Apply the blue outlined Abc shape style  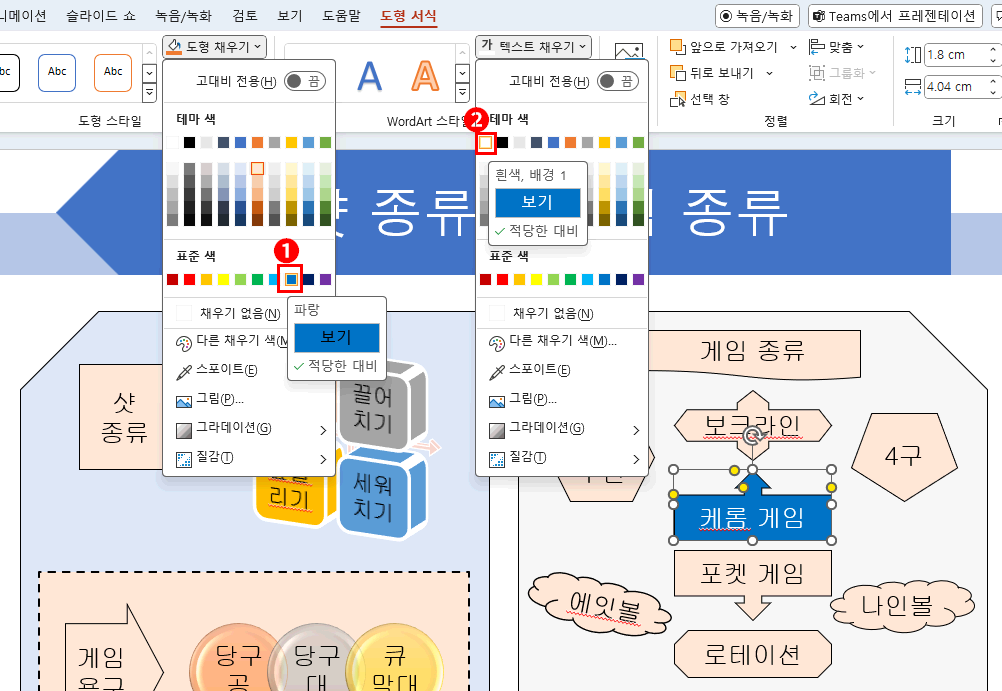(x=57, y=72)
